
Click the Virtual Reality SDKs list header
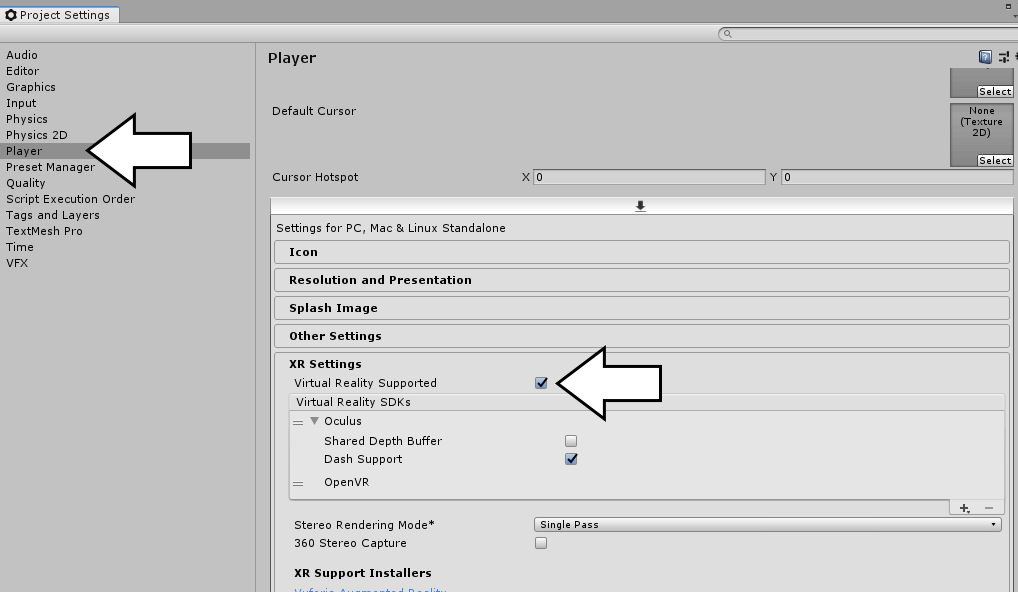coord(647,402)
